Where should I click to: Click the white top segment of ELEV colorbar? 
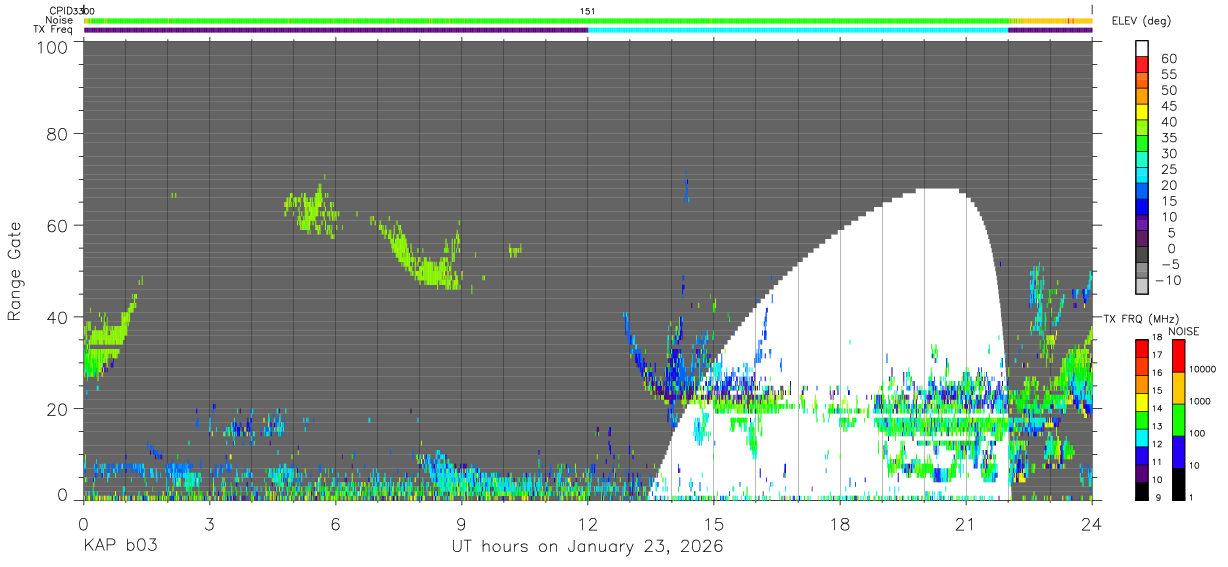[x=1142, y=49]
